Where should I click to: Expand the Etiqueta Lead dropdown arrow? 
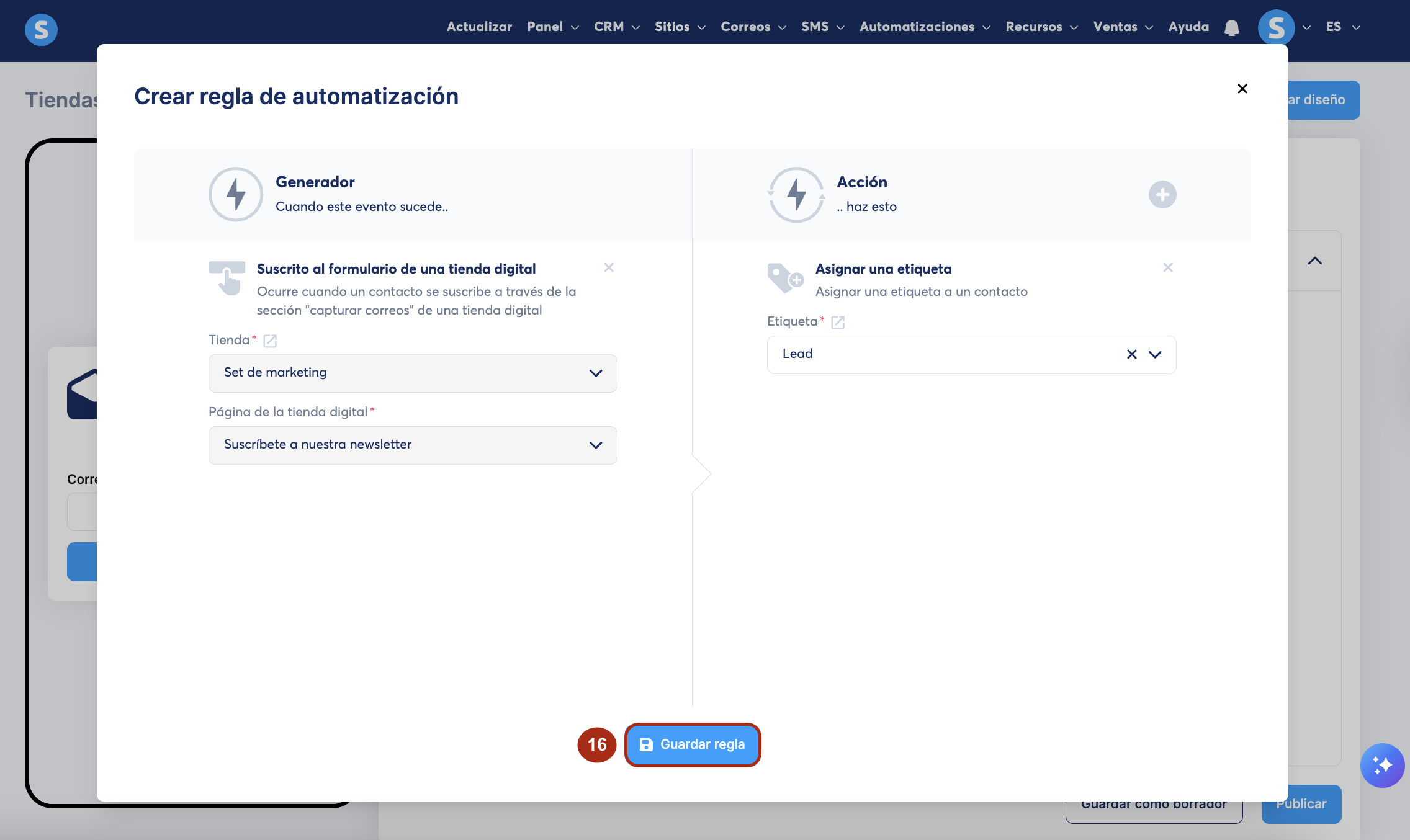pyautogui.click(x=1155, y=354)
